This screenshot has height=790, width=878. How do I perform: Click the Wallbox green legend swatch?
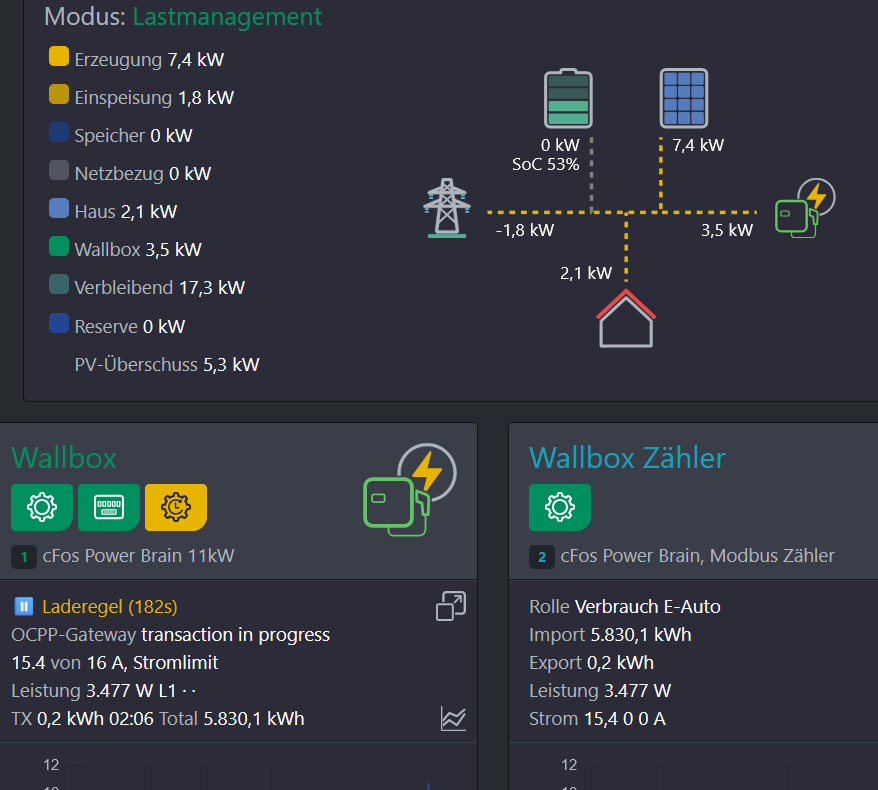click(x=59, y=246)
